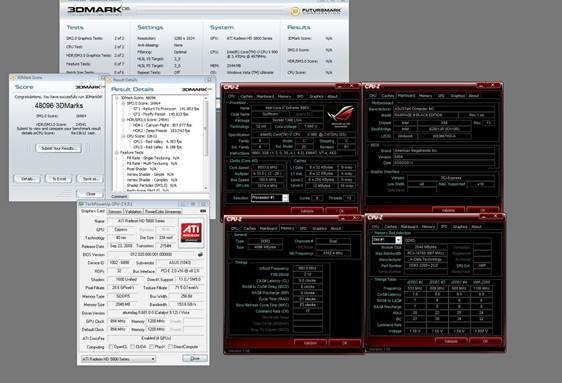This screenshot has height=383, width=562.
Task: Click the Save as button in Score window
Action: tap(90, 179)
